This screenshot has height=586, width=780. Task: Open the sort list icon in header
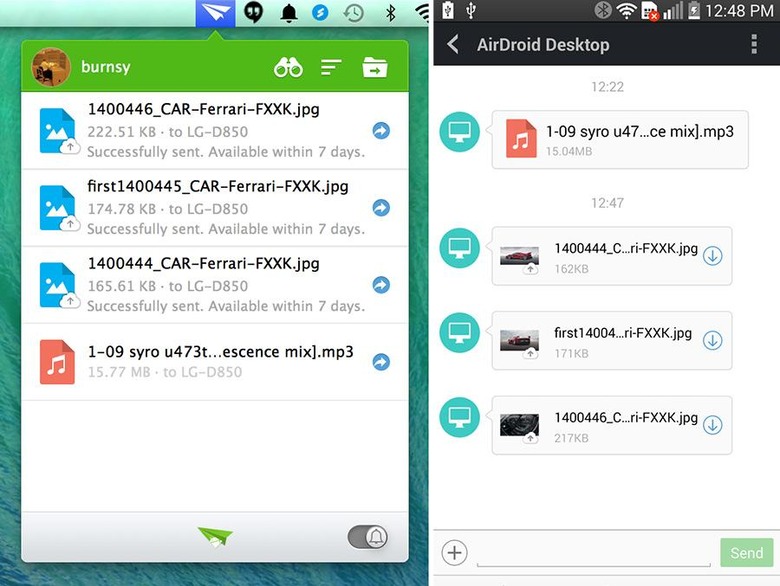pos(331,68)
